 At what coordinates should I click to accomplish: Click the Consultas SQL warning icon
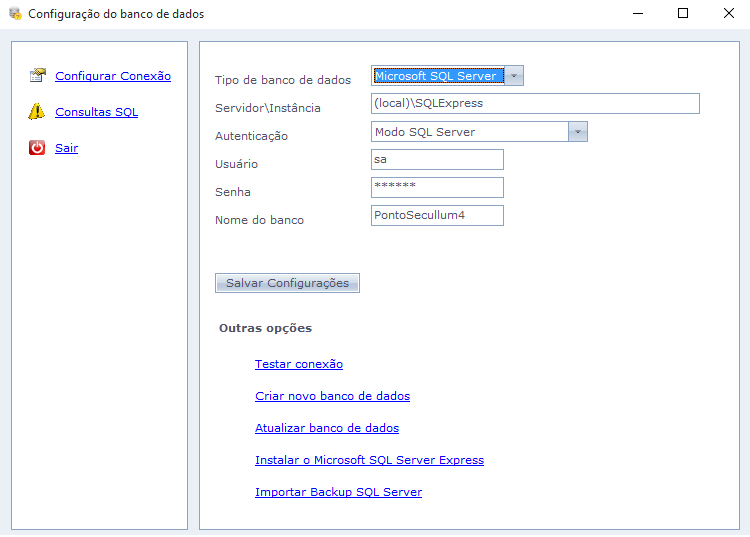pyautogui.click(x=37, y=112)
